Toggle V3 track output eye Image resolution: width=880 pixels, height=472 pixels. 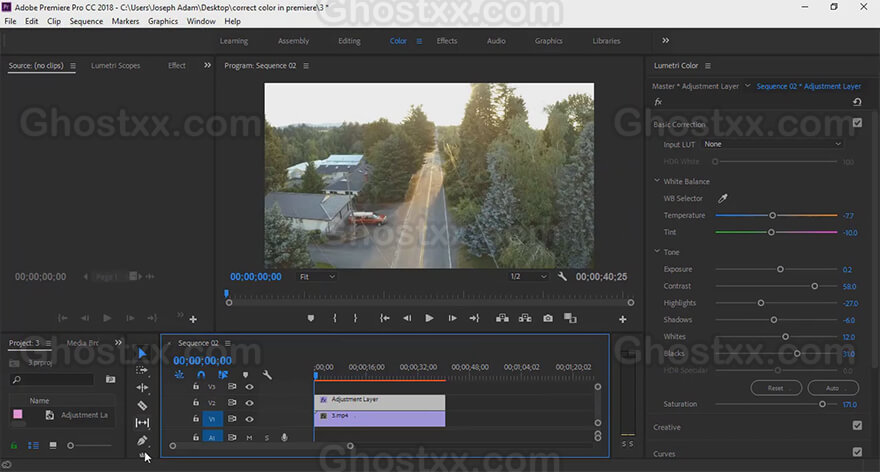(249, 387)
